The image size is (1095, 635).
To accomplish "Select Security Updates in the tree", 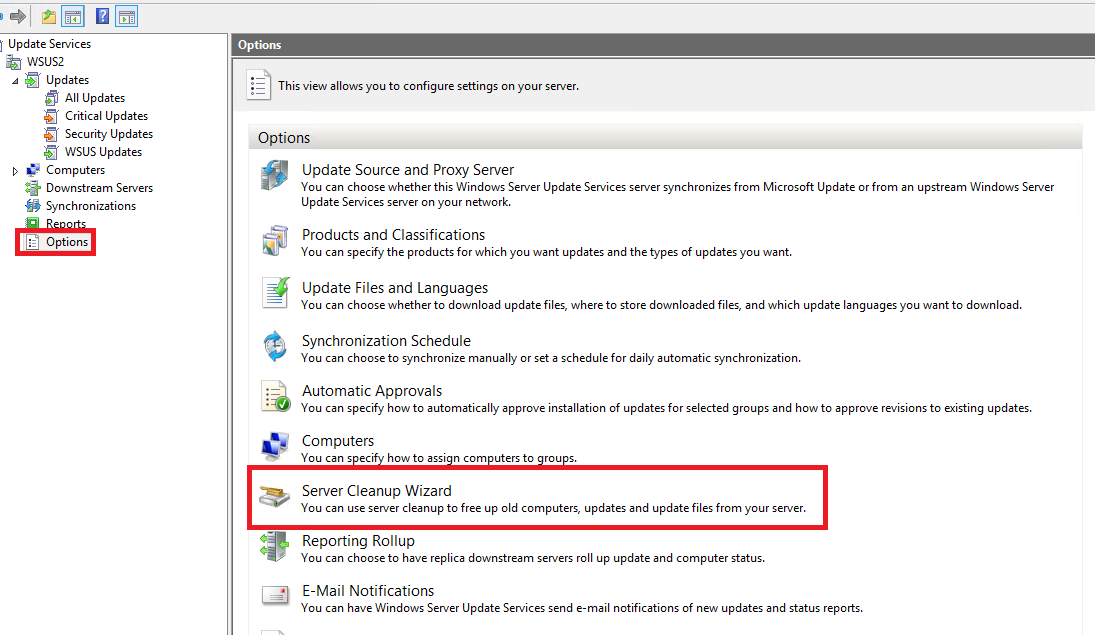I will pos(109,134).
